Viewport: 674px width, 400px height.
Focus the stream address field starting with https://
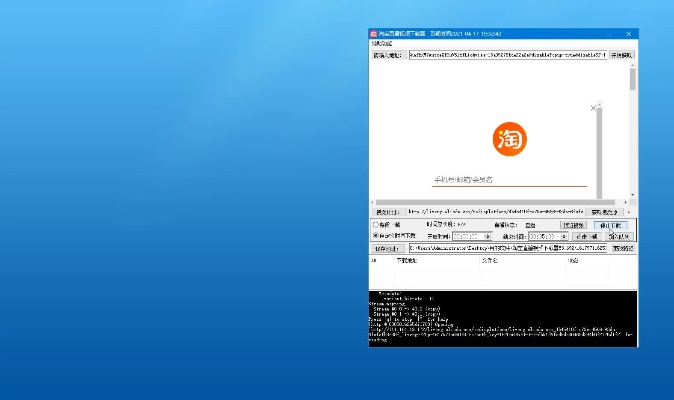click(x=495, y=212)
